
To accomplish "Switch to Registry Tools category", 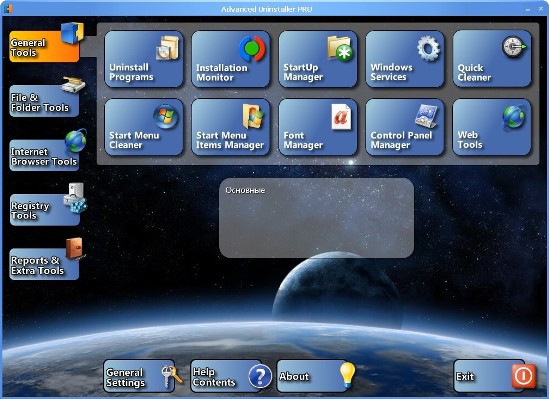I will [44, 210].
